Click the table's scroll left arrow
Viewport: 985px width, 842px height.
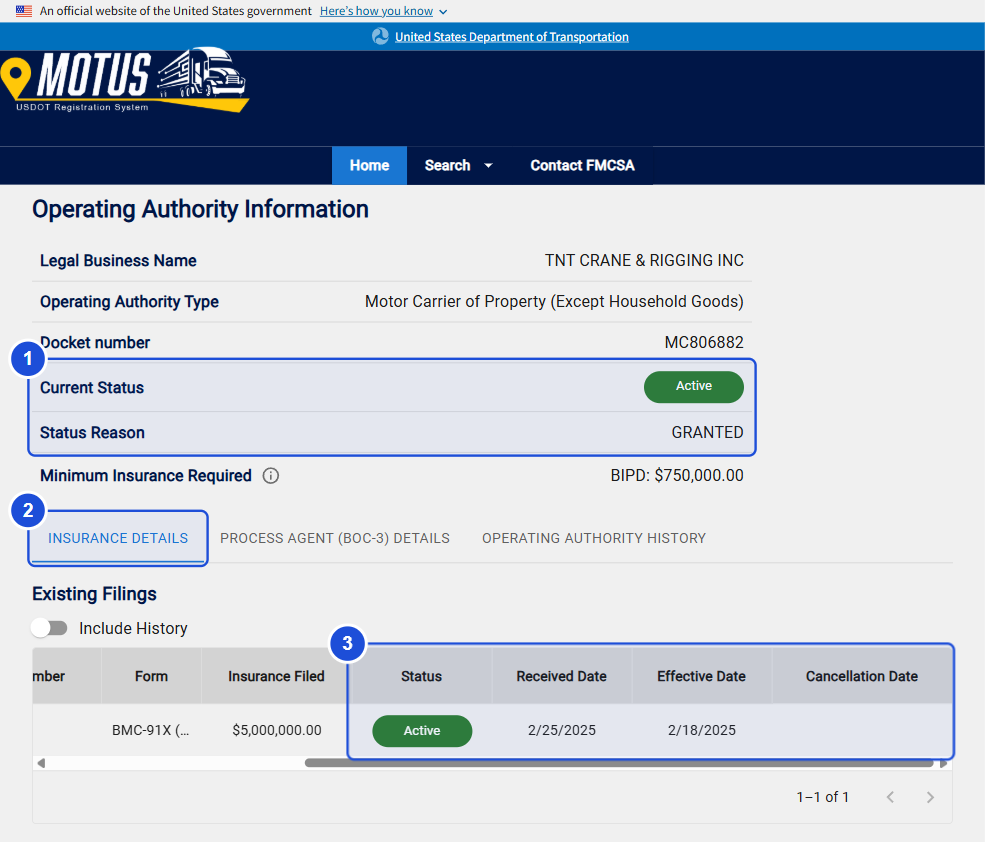[x=41, y=763]
